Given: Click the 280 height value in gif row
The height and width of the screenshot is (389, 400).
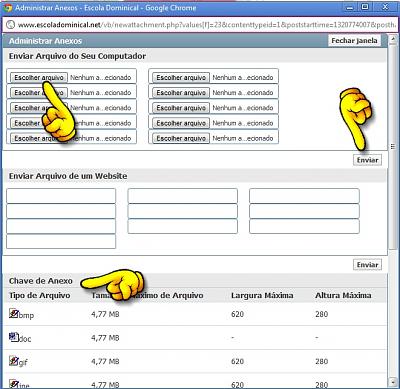Looking at the screenshot, I should coord(322,361).
